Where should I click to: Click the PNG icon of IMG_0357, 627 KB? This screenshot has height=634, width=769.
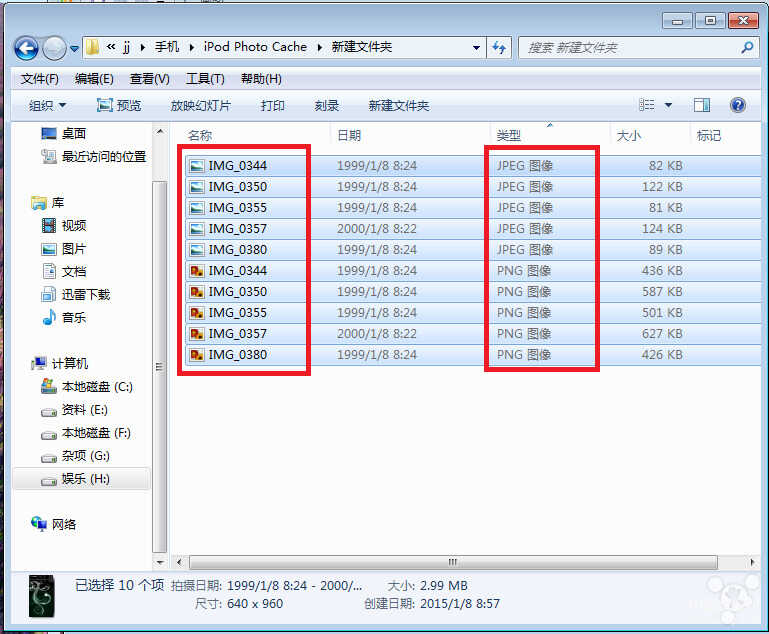coord(197,334)
